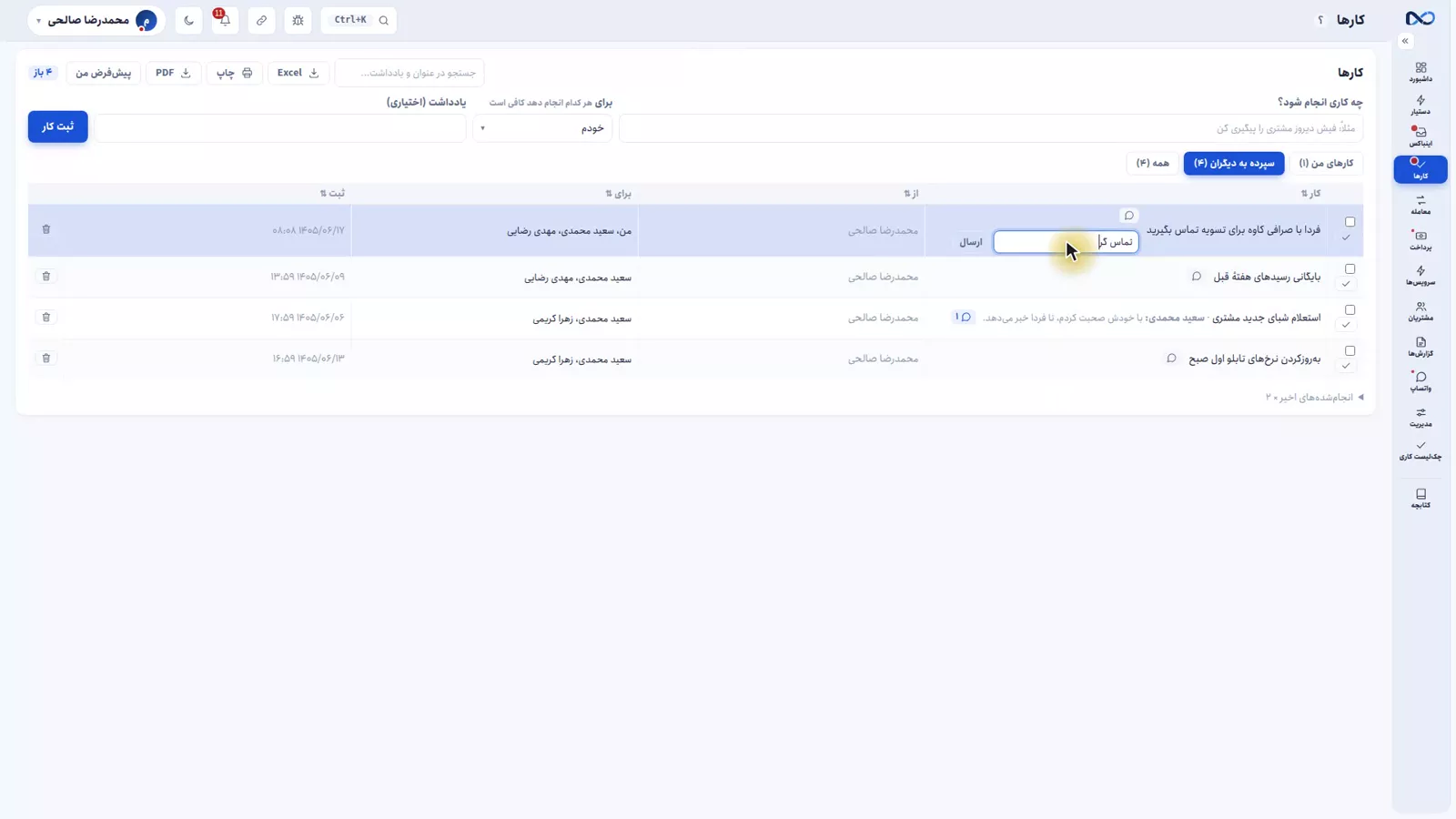Open گزارش‌ها in the sidebar
Image resolution: width=1456 pixels, height=819 pixels.
point(1420,347)
